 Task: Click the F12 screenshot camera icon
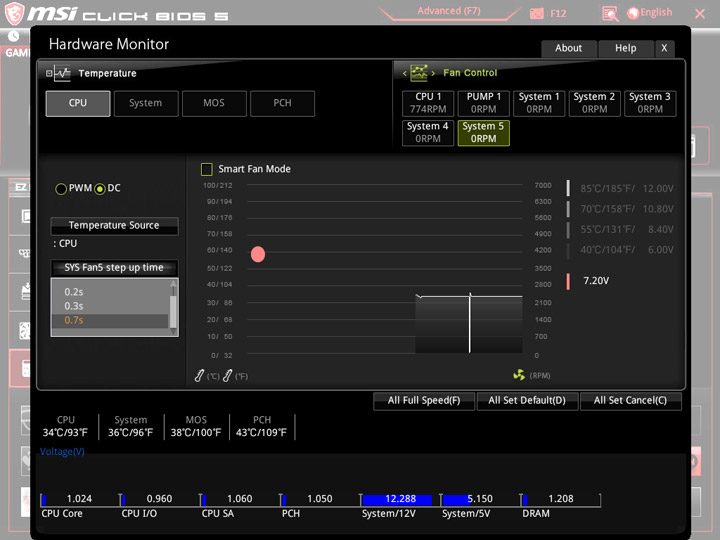[536, 13]
